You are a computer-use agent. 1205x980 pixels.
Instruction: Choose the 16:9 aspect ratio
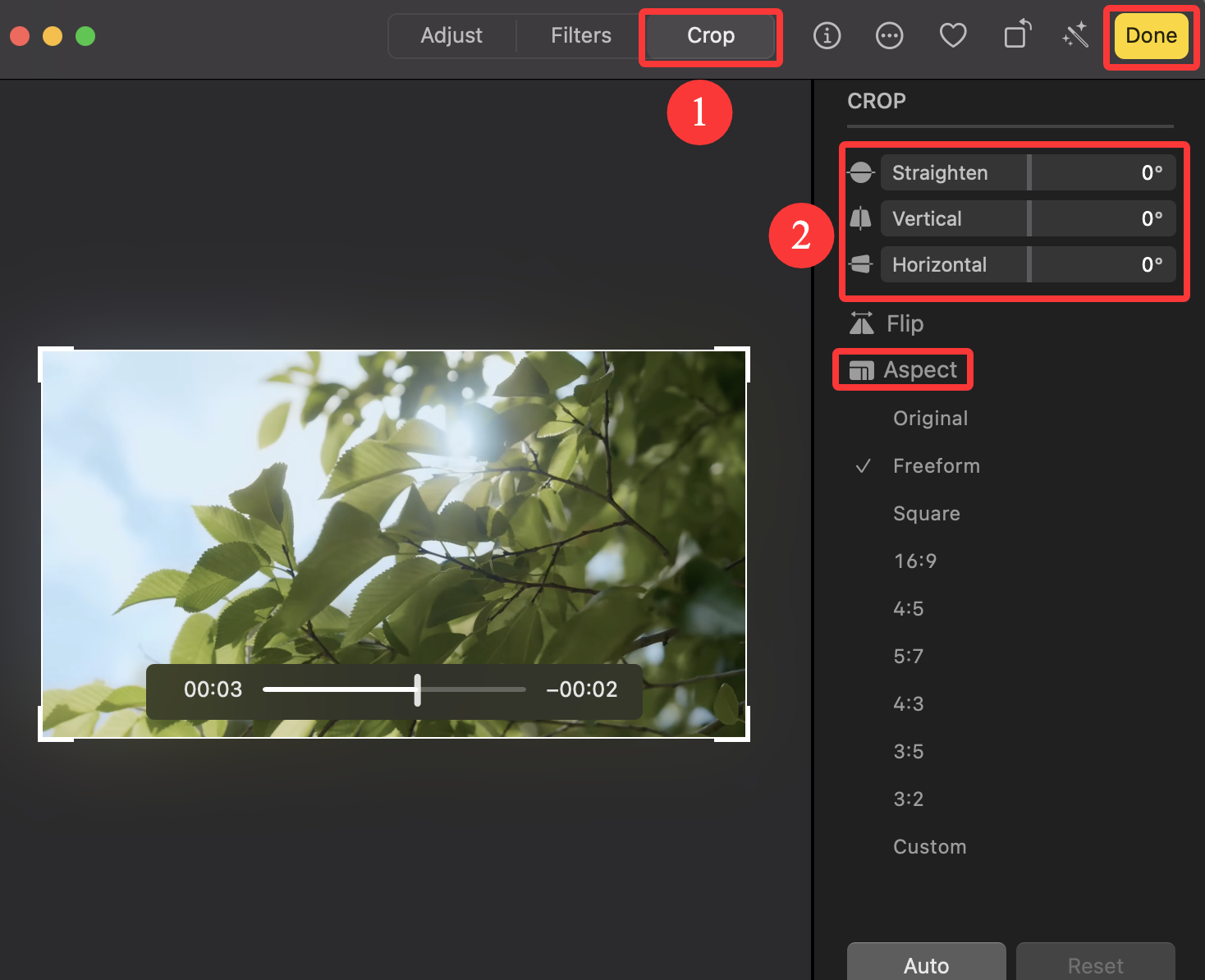914,561
